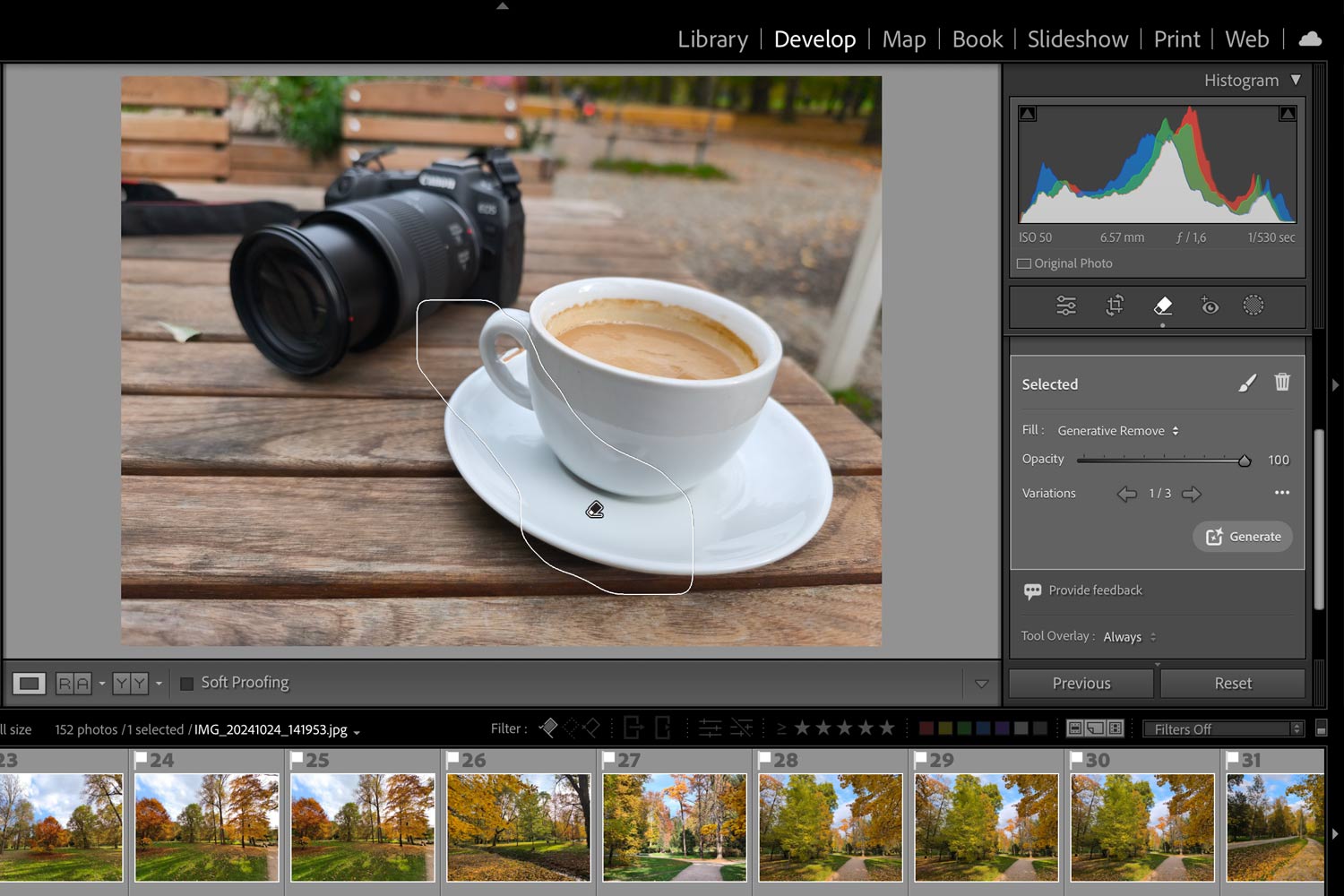Open the Edit sliders panel icon
1344x896 pixels.
(x=1065, y=306)
